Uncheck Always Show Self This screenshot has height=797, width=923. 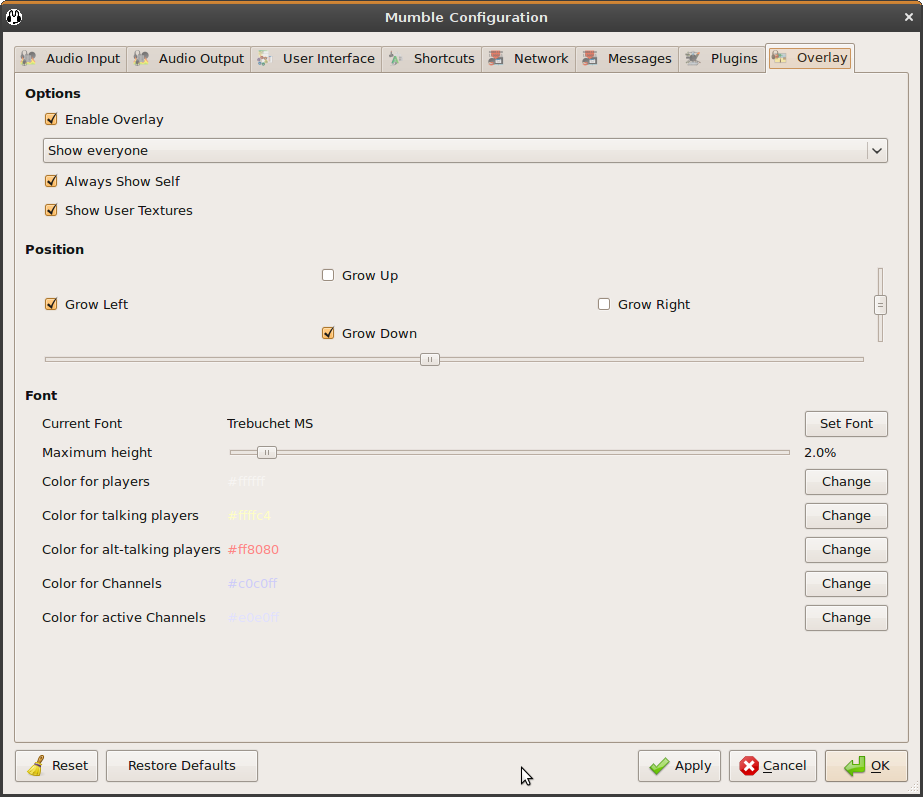[x=51, y=181]
